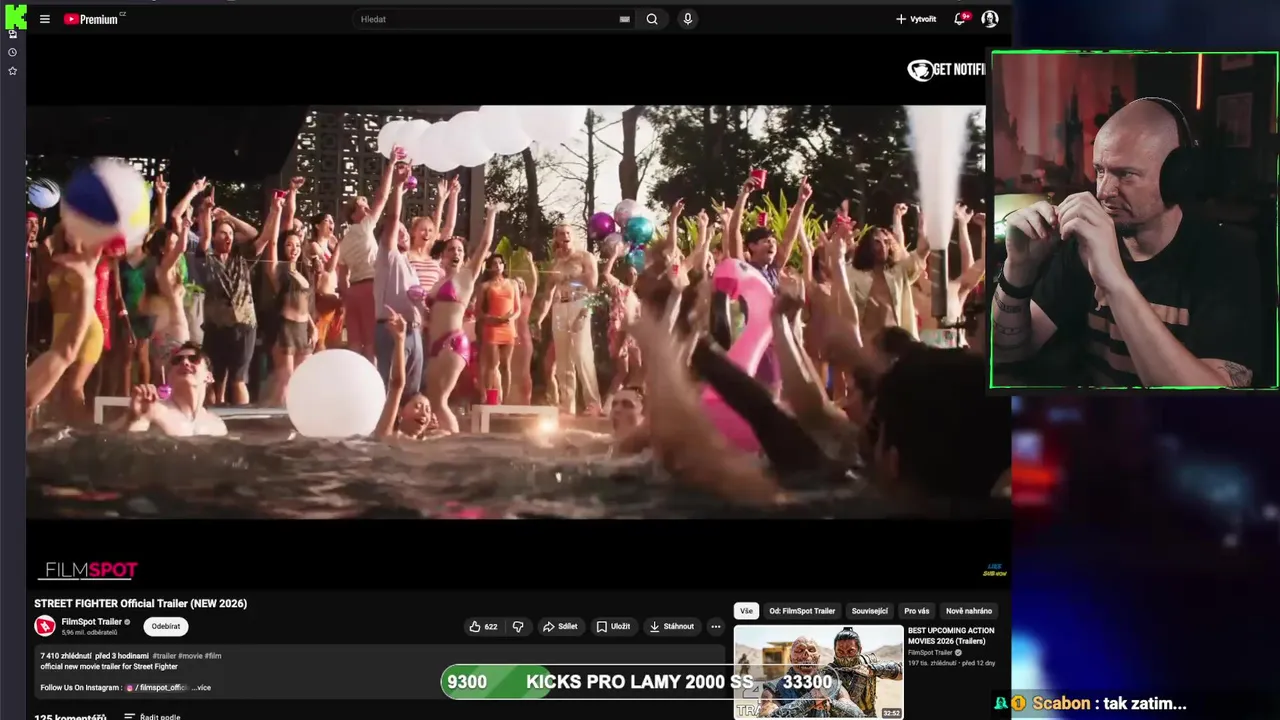Open the FilmSpot Trailer channel name link
Screen dimensions: 1280x720
(x=92, y=622)
